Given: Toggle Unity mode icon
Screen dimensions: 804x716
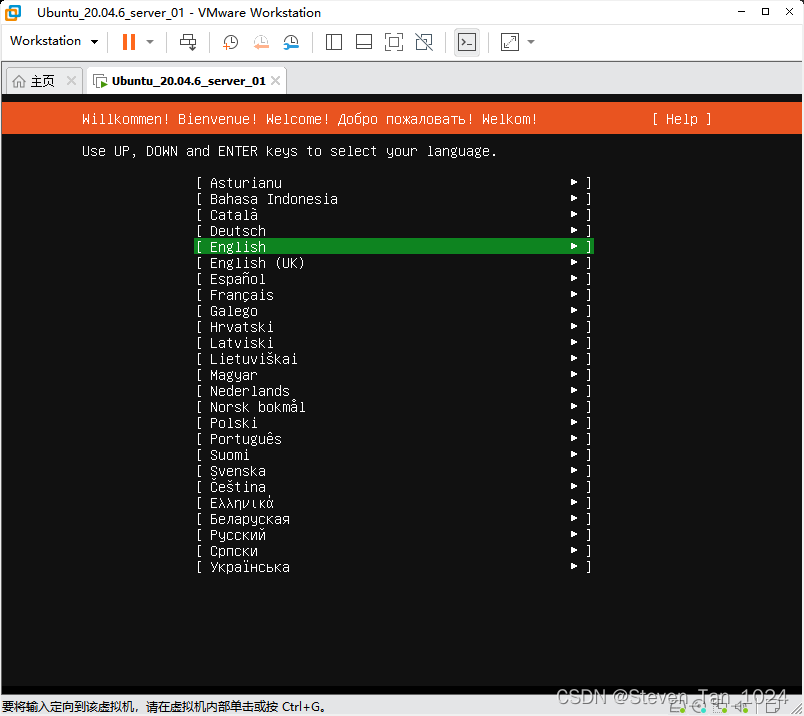Looking at the screenshot, I should point(424,42).
